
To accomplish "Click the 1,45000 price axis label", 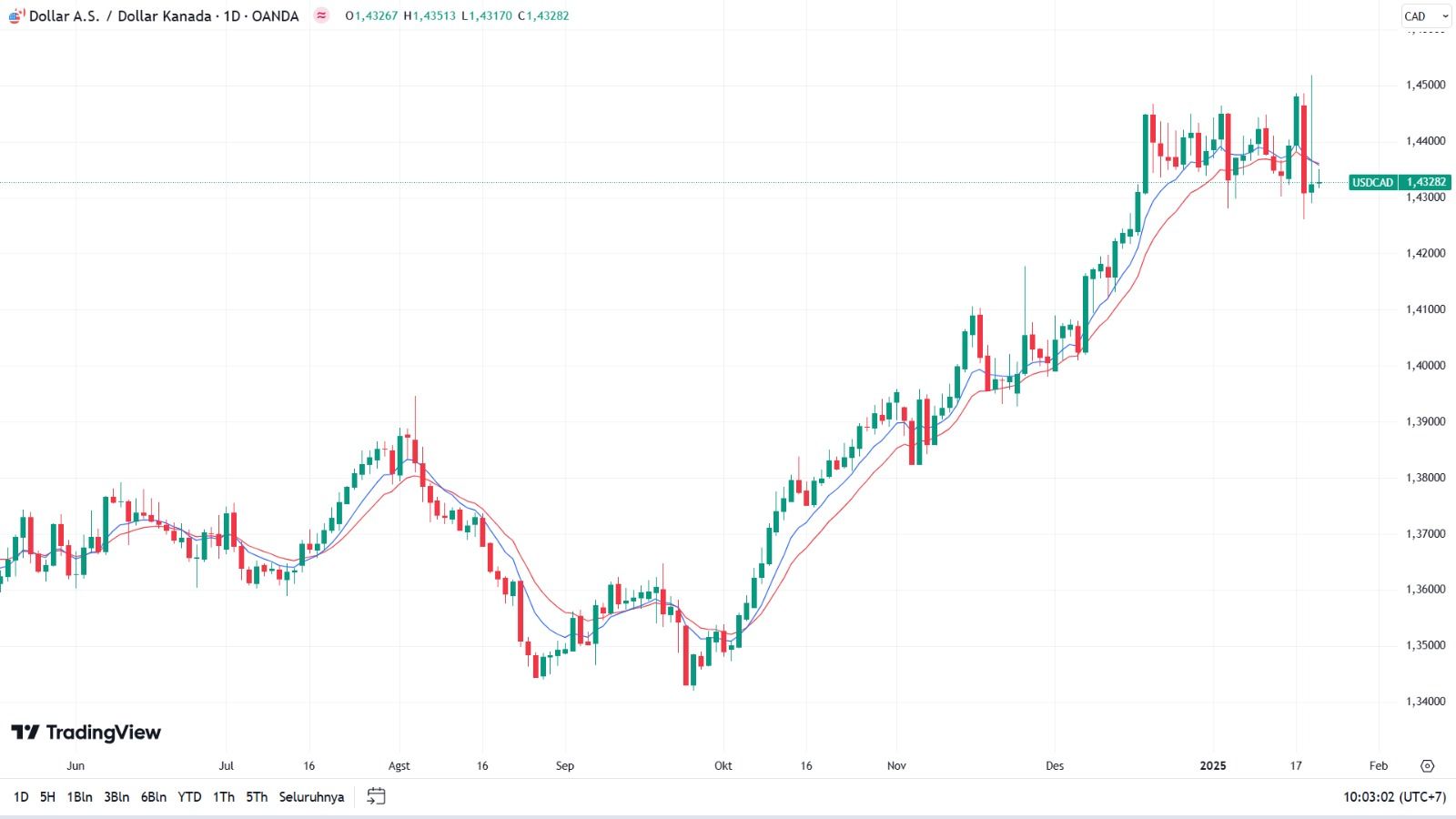I will point(1425,85).
